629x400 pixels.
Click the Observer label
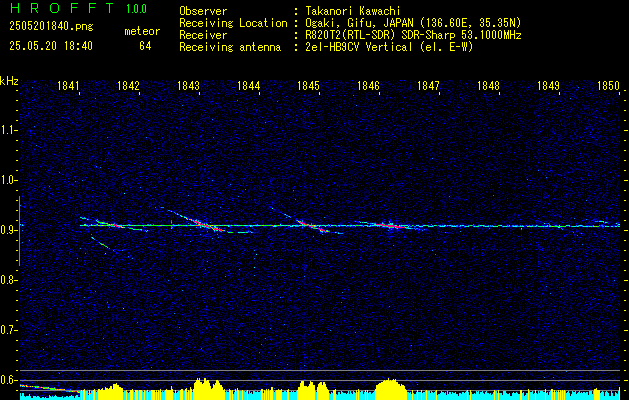pyautogui.click(x=203, y=11)
